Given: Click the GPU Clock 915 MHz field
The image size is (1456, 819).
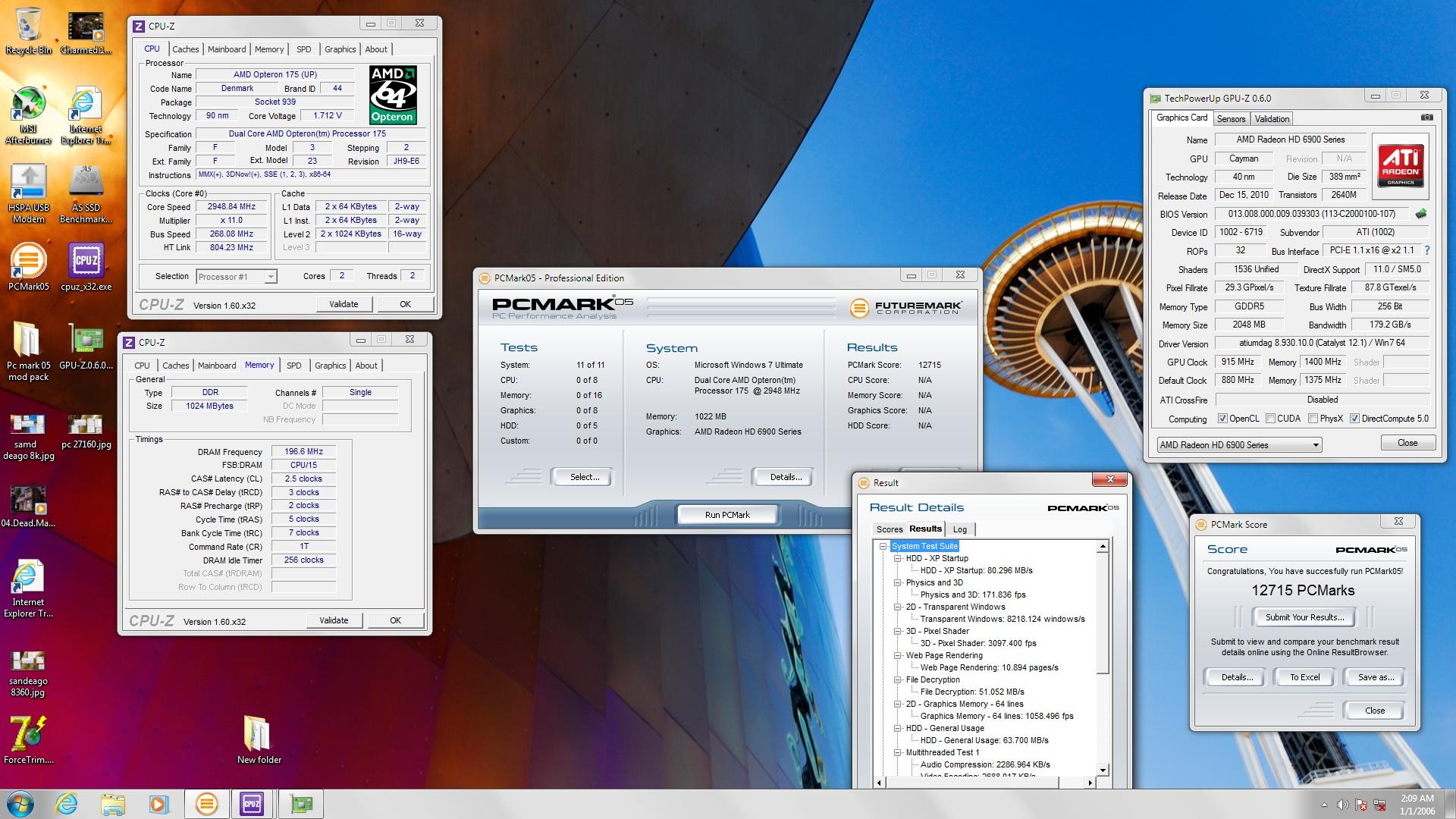Looking at the screenshot, I should click(x=1237, y=362).
